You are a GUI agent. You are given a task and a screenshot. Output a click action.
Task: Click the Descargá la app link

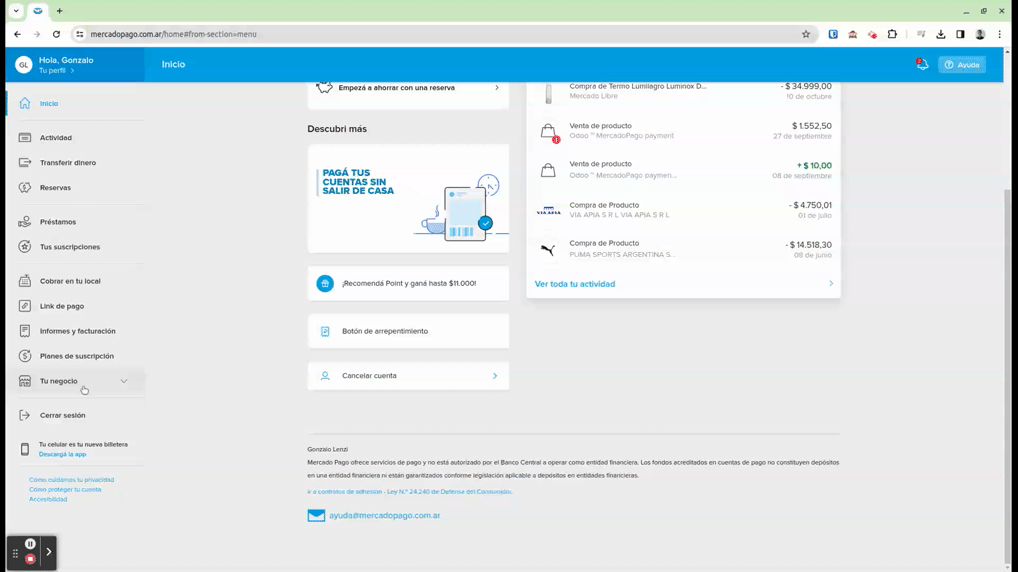(x=62, y=454)
